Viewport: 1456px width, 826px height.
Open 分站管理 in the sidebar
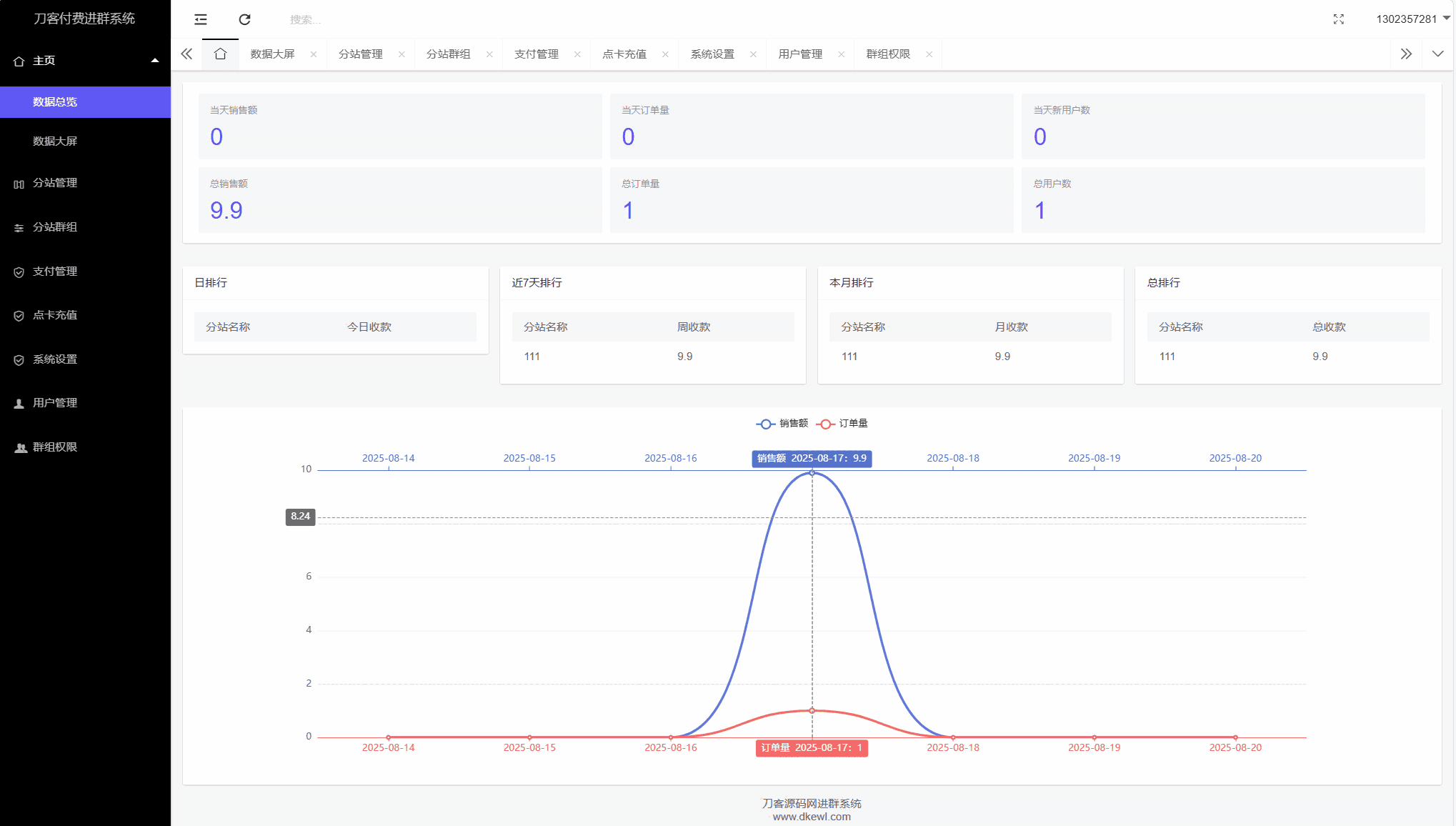[x=55, y=183]
